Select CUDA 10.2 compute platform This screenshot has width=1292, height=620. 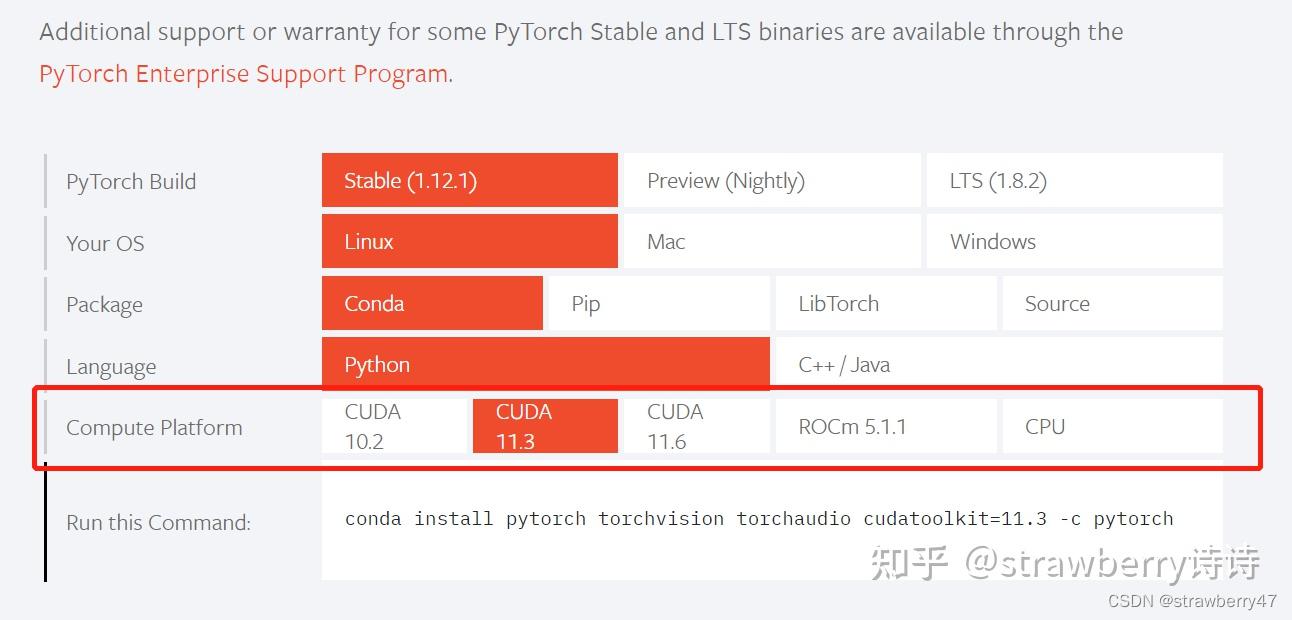394,425
